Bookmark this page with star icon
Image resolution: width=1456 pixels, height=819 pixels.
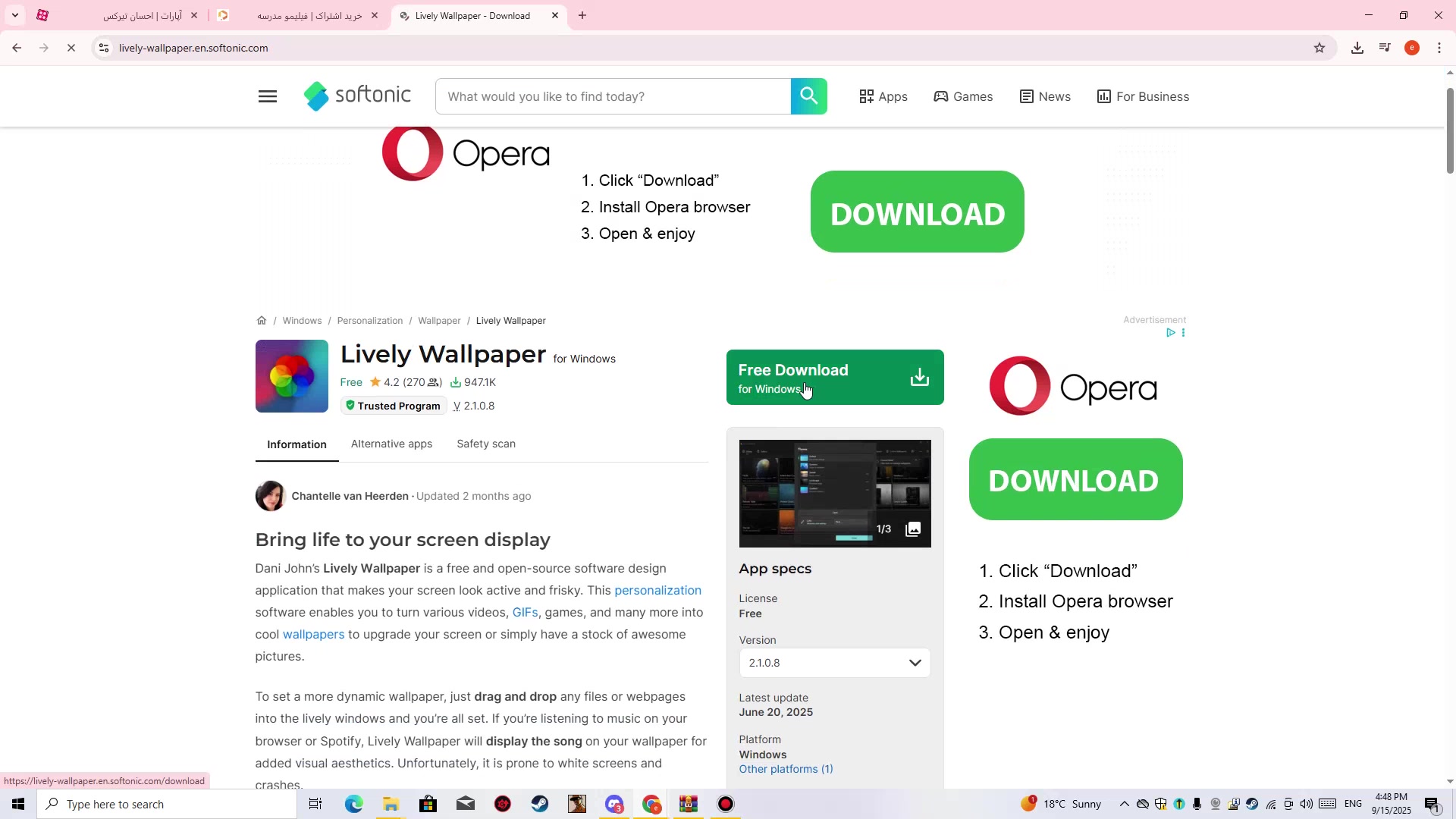click(1319, 48)
